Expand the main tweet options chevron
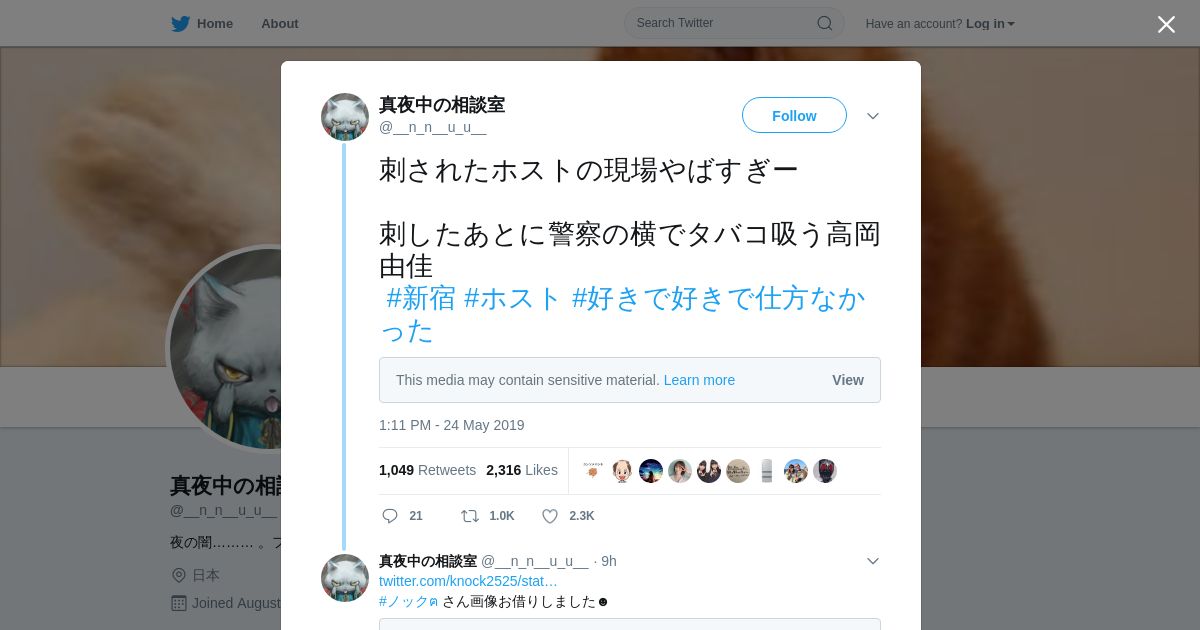The width and height of the screenshot is (1200, 630). [x=873, y=116]
